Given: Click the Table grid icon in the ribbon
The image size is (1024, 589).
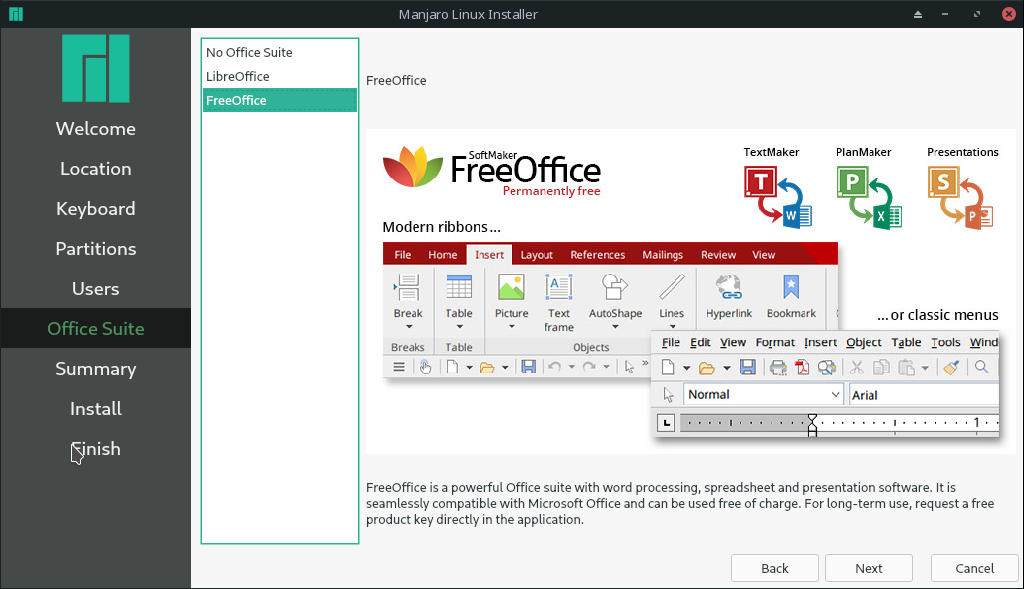Looking at the screenshot, I should click(459, 287).
